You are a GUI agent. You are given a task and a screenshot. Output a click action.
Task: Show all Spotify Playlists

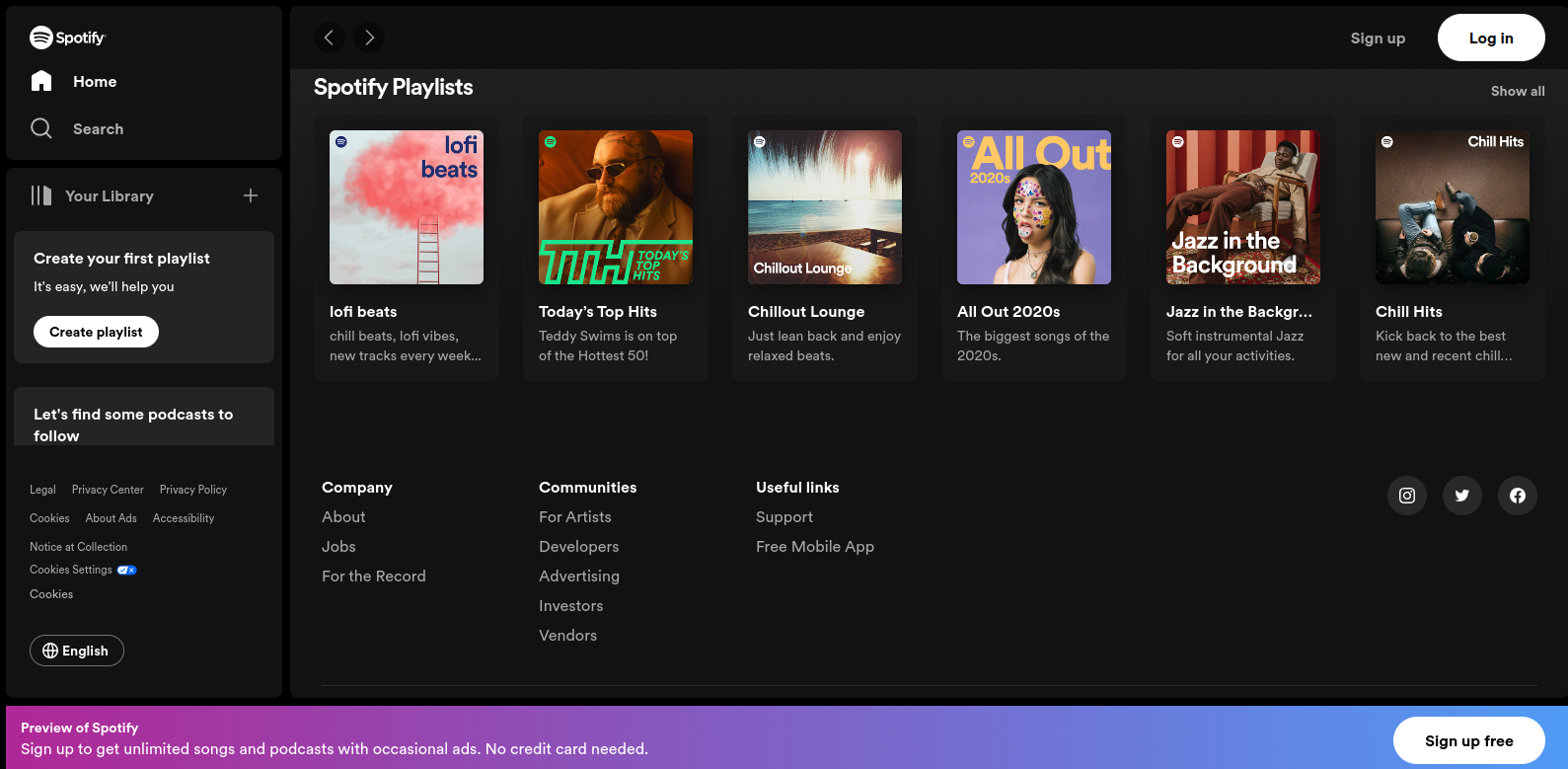click(1518, 91)
